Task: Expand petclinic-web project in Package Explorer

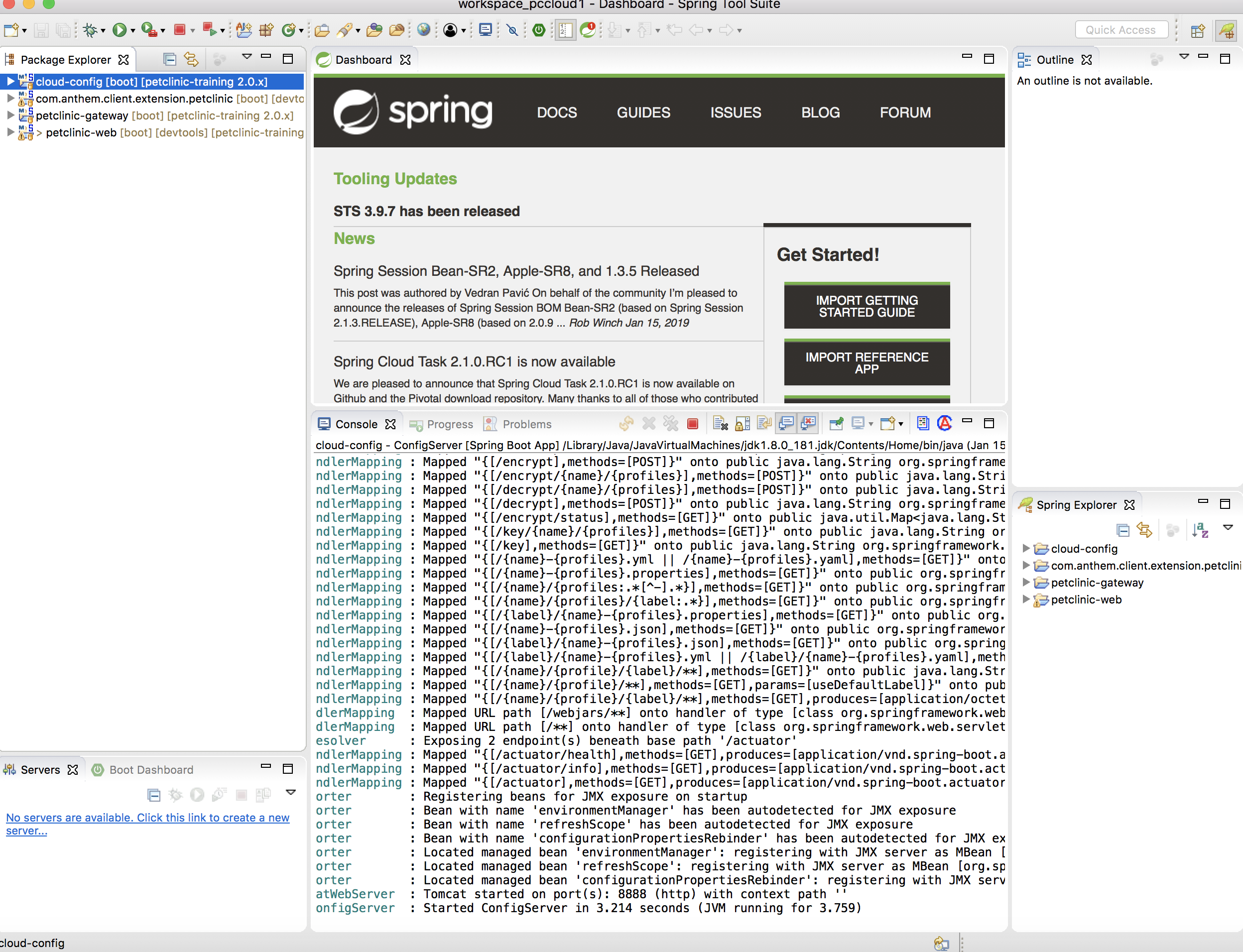Action: point(10,132)
